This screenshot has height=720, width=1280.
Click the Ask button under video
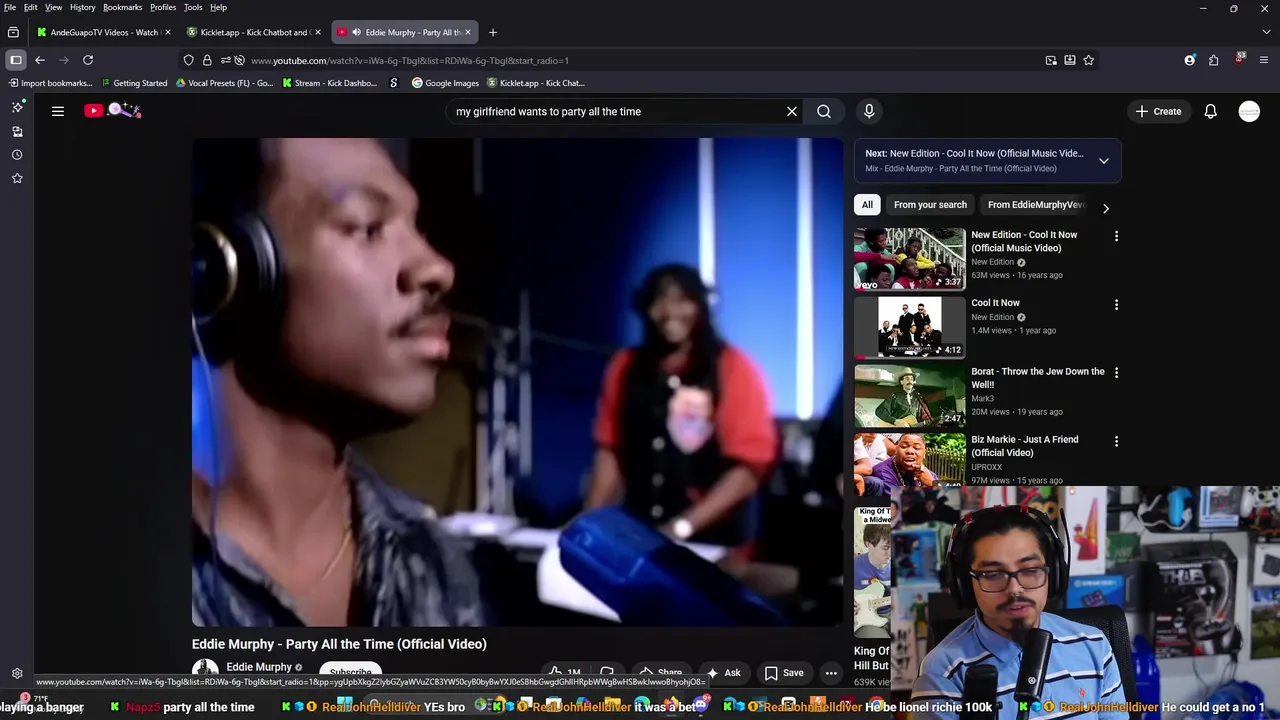(x=723, y=673)
